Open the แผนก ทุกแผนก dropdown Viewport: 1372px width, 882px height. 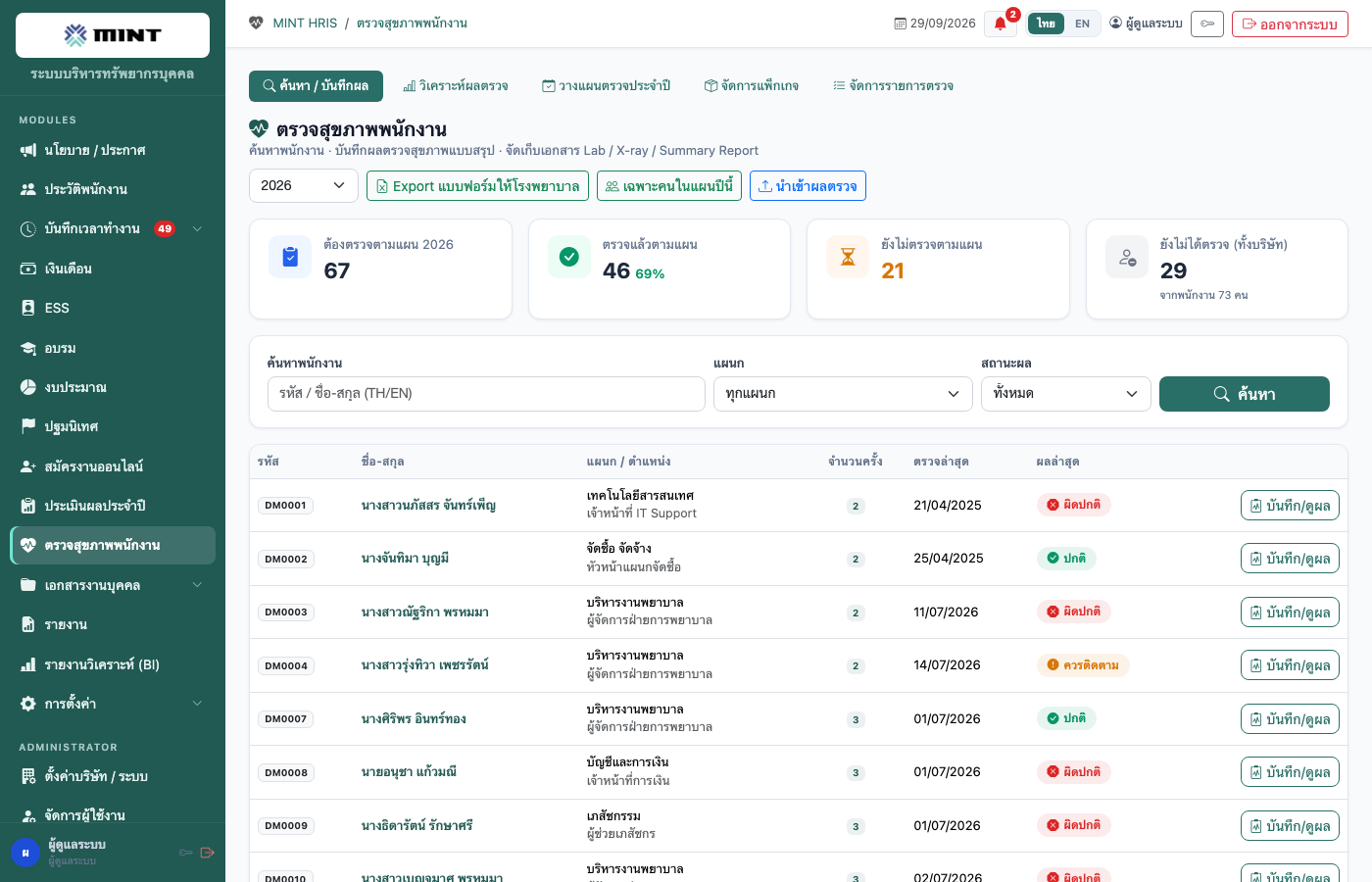click(842, 393)
